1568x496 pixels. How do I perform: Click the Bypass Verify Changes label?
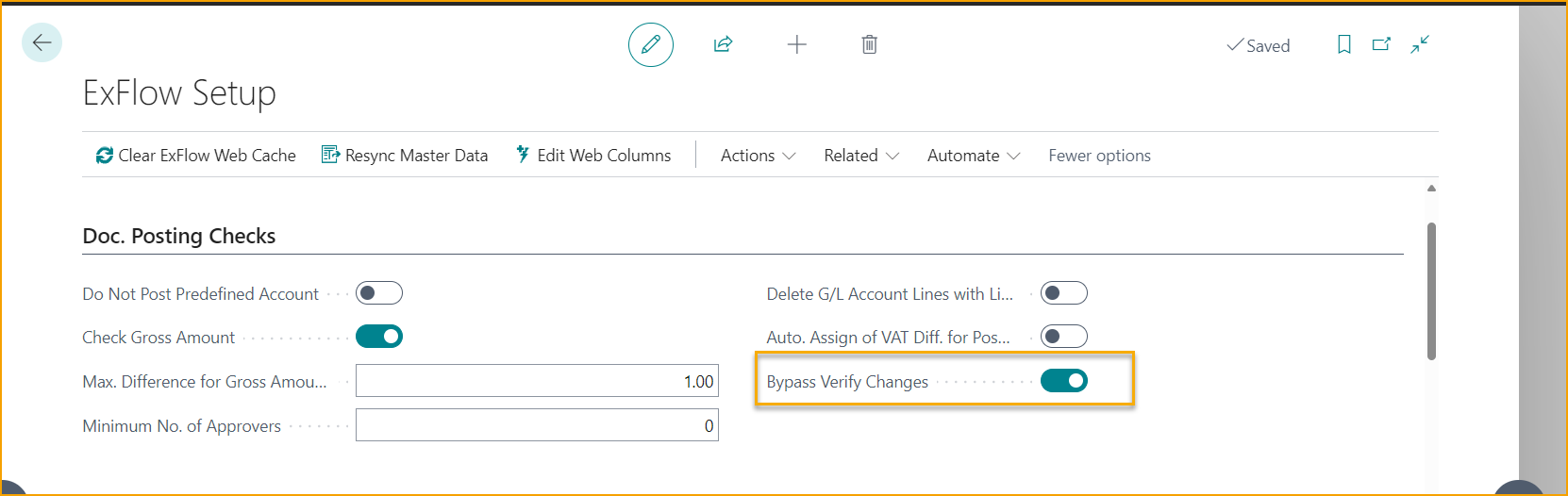(x=847, y=382)
